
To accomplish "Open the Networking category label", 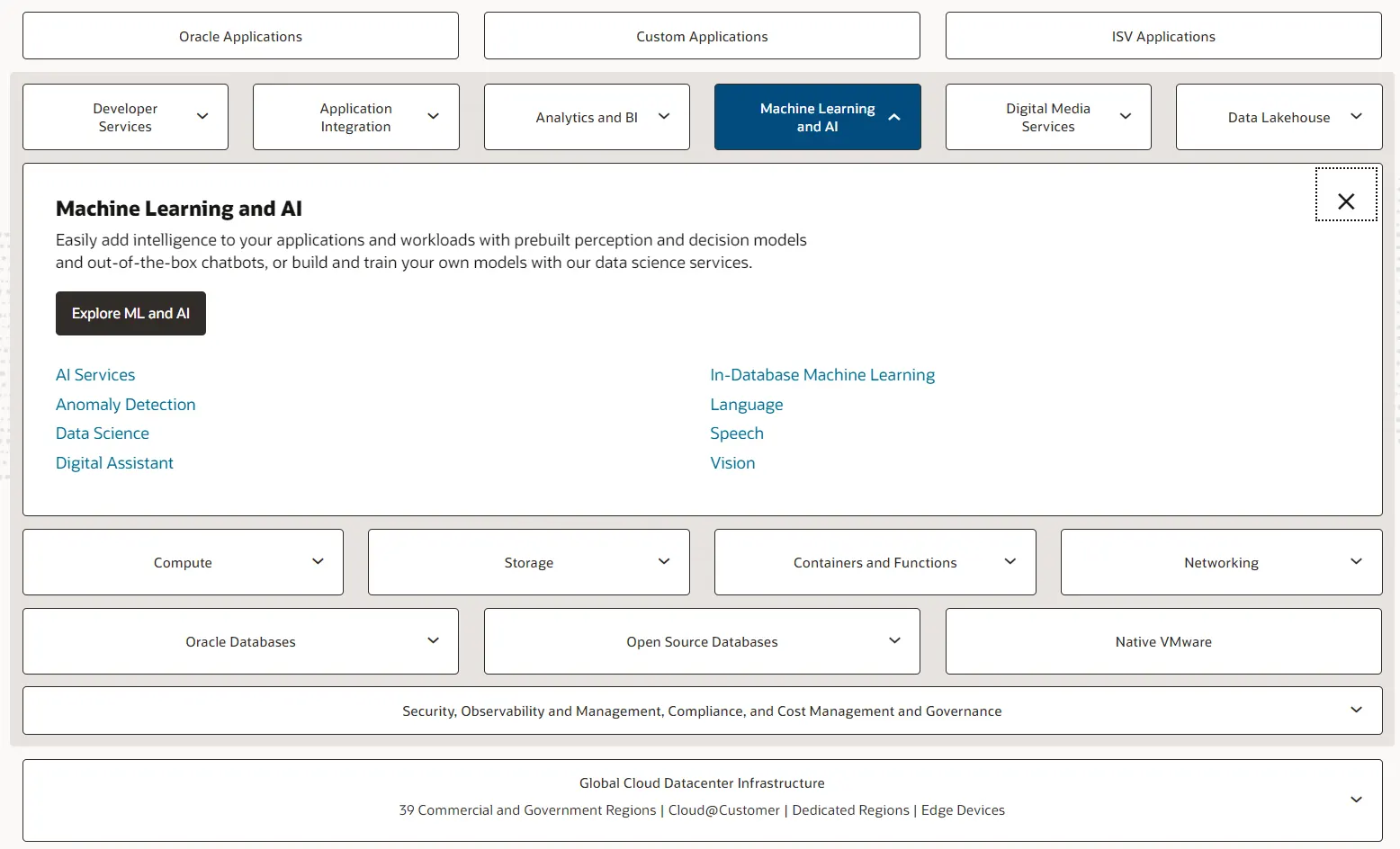I will 1221,562.
